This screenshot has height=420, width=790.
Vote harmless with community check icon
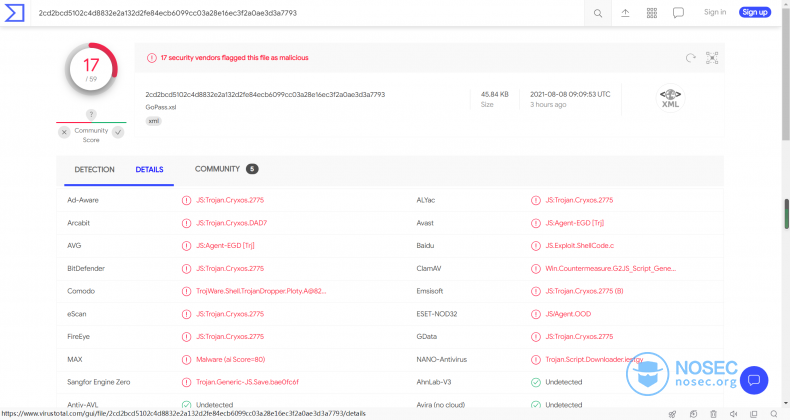pos(118,132)
